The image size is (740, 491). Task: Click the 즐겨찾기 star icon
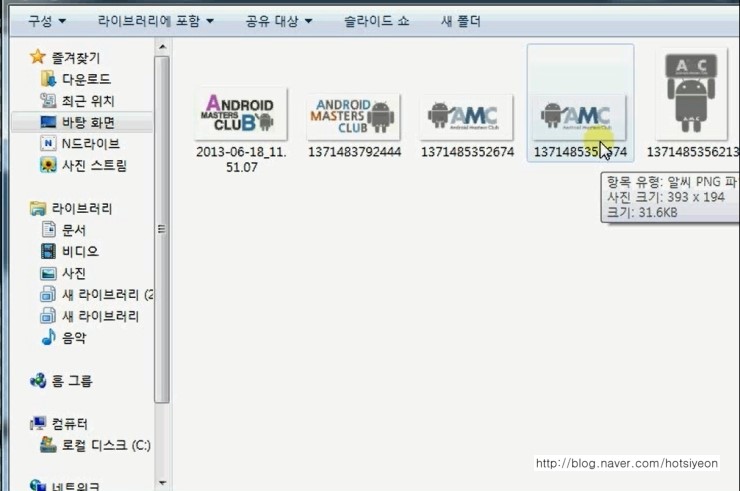coord(38,57)
